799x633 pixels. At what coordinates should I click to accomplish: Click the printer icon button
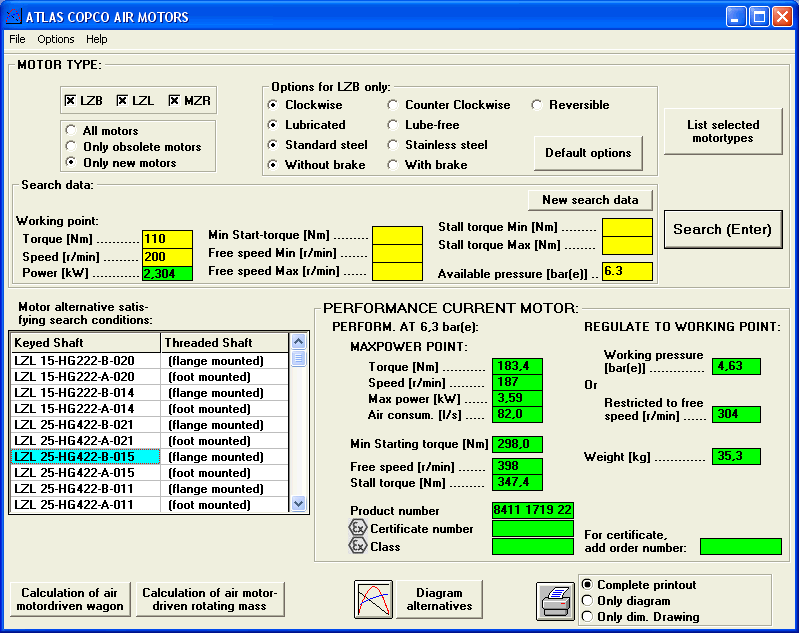pos(555,600)
